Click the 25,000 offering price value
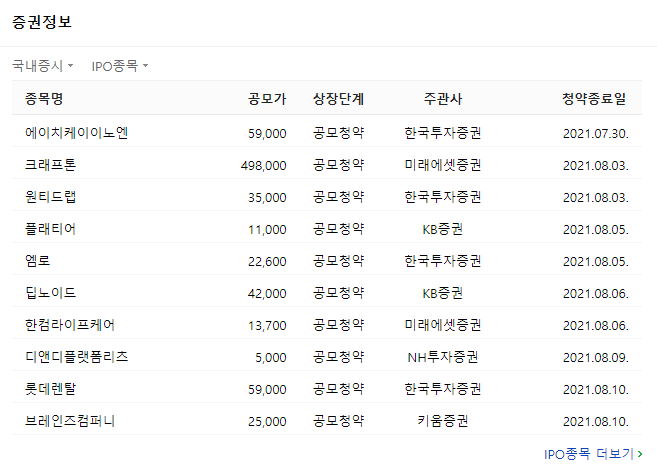Image resolution: width=657 pixels, height=470 pixels. click(267, 421)
